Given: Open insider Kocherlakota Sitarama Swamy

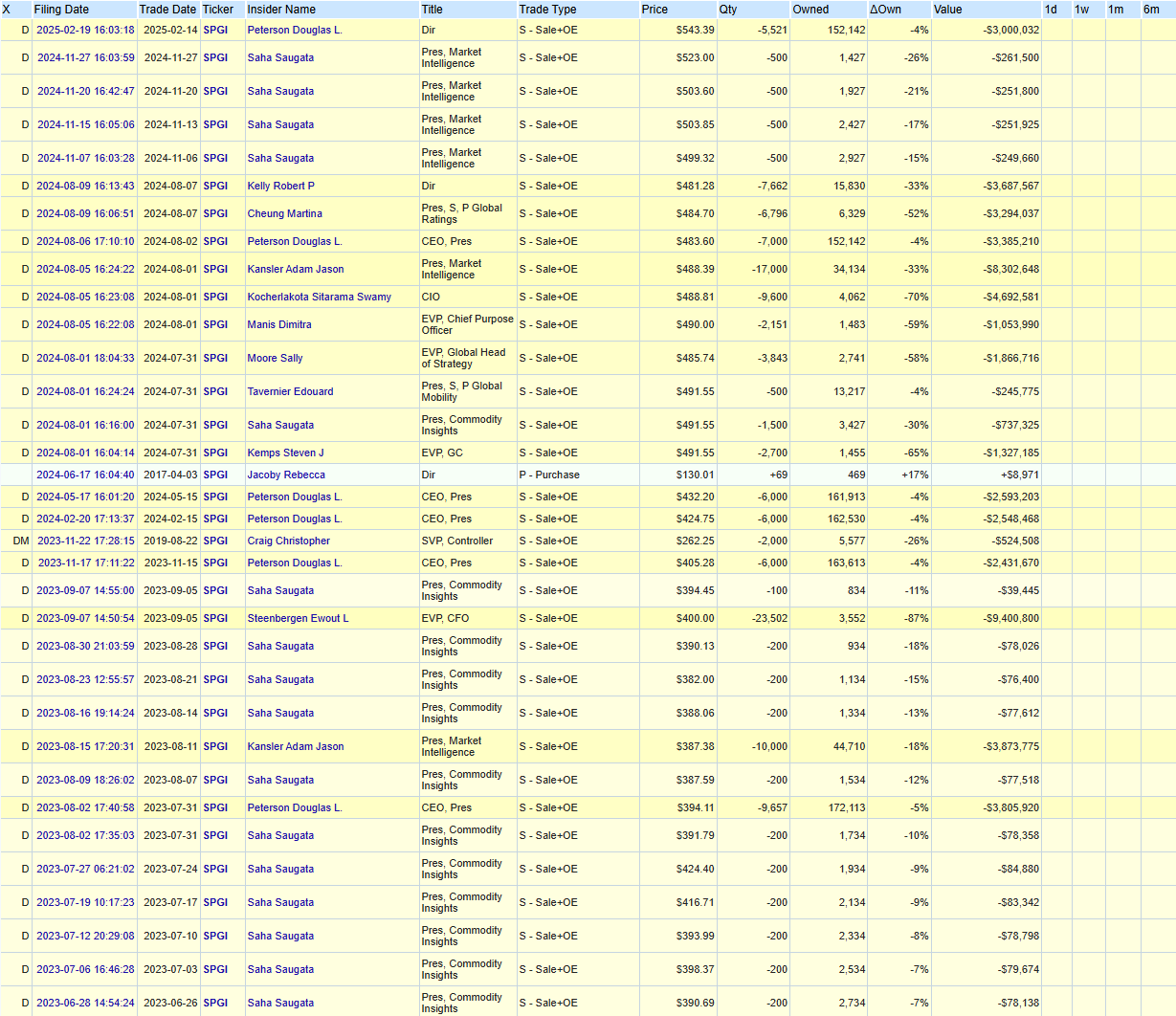Looking at the screenshot, I should pos(320,297).
